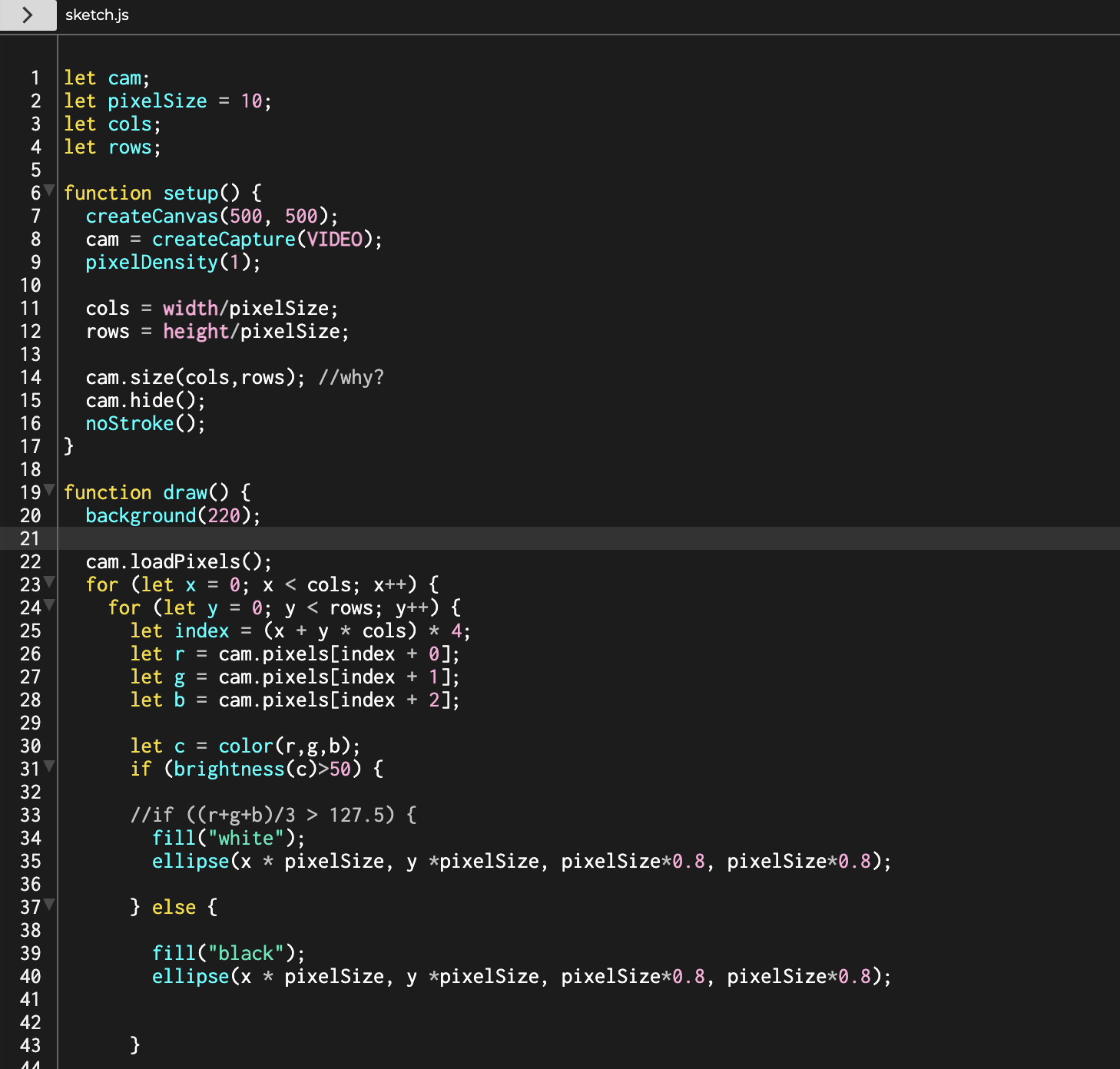1120x1069 pixels.
Task: Click the pixelSize value 10 on line 2
Action: pyautogui.click(x=251, y=101)
